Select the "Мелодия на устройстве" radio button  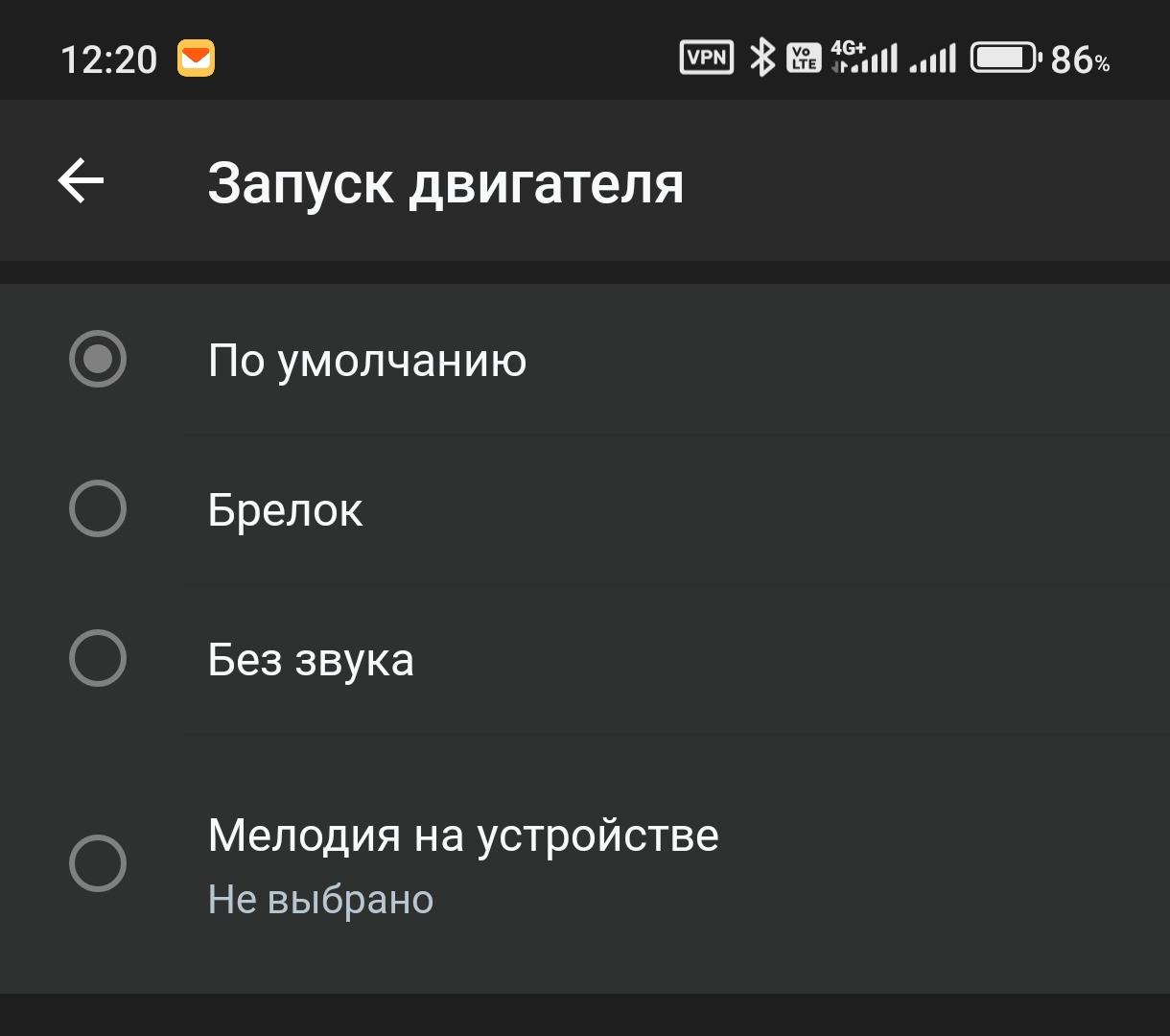[x=98, y=863]
